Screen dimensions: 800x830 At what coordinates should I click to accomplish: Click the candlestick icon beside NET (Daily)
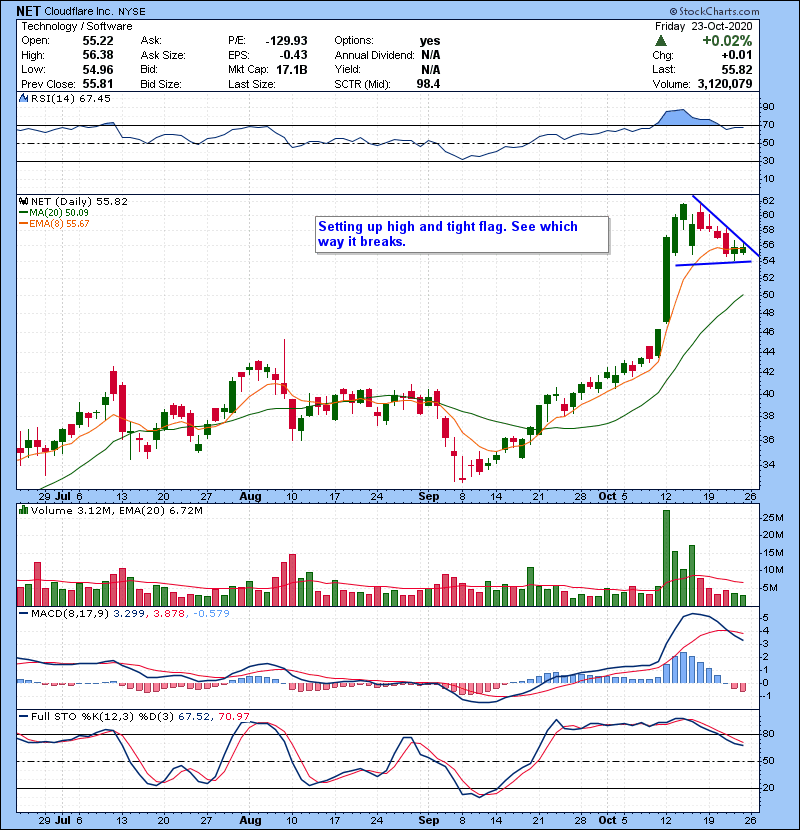click(23, 201)
